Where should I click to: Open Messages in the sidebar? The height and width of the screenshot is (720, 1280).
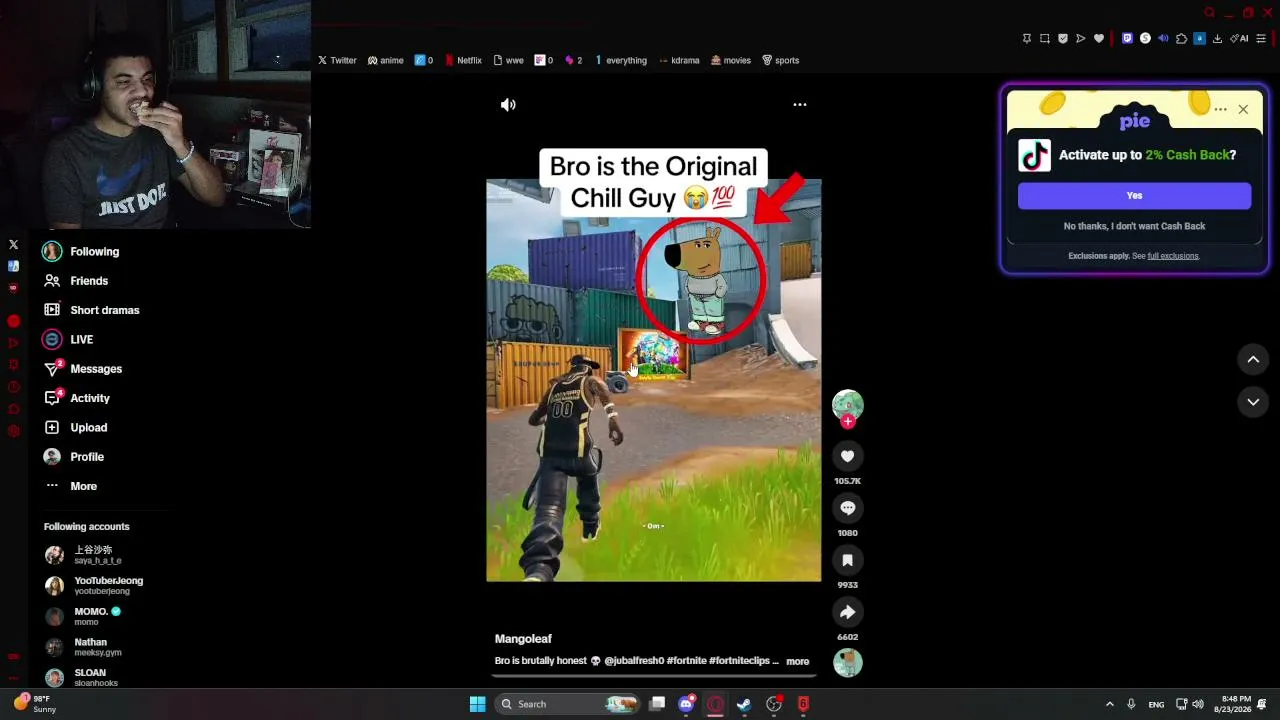click(82, 369)
